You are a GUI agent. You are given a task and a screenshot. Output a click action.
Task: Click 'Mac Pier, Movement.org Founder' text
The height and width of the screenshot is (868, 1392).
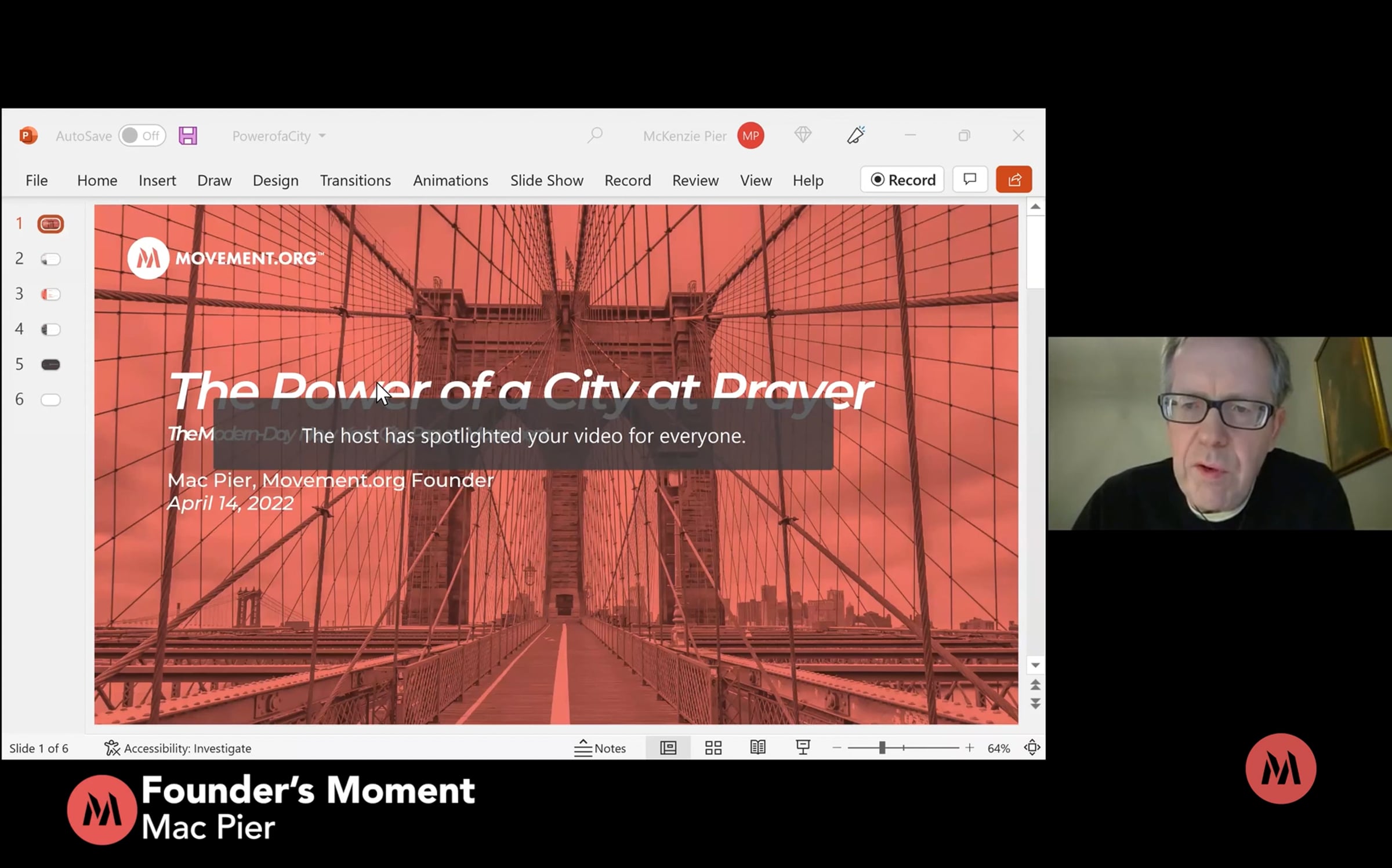click(331, 480)
